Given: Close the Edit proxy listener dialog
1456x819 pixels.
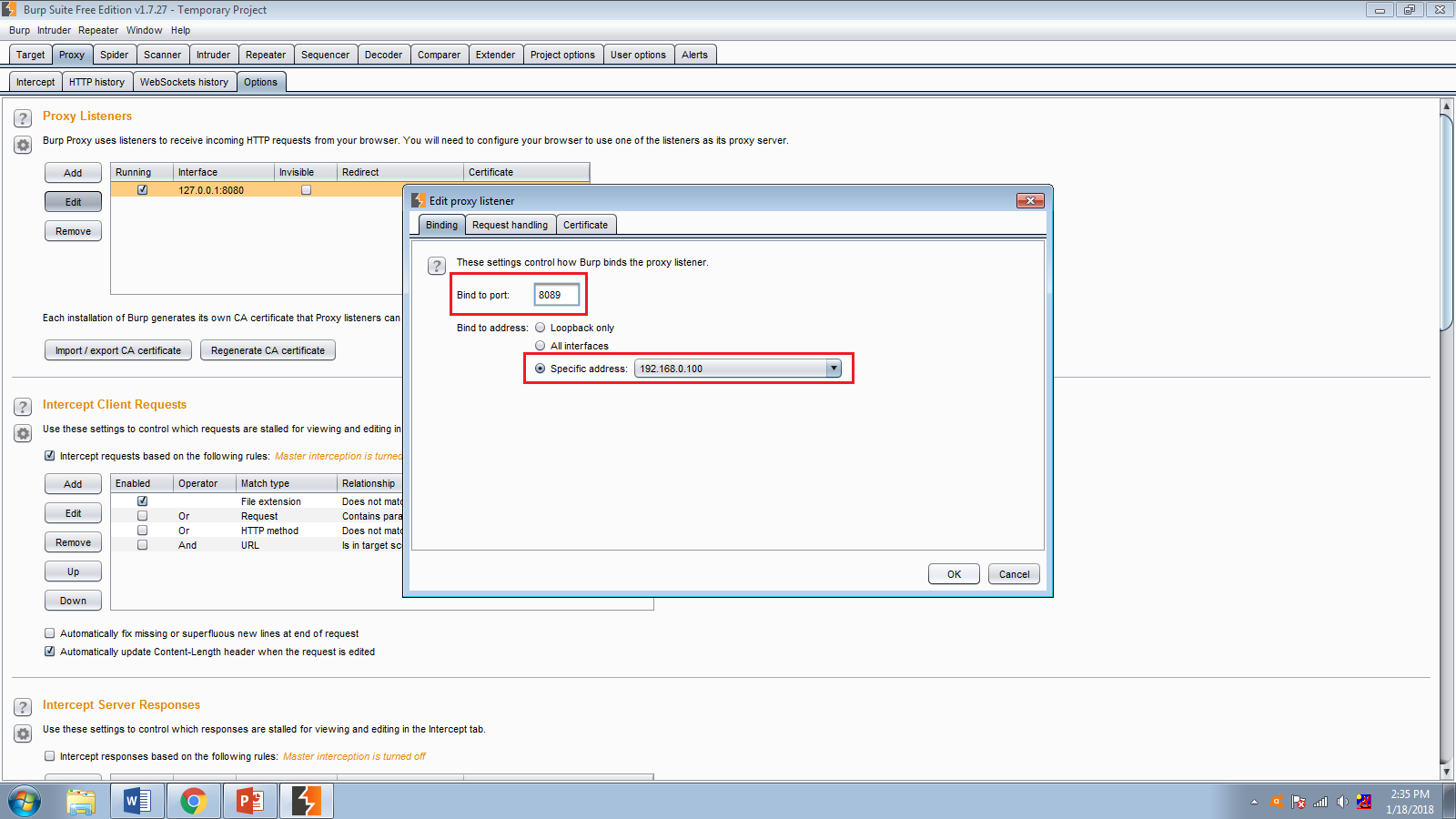Looking at the screenshot, I should tap(1030, 200).
